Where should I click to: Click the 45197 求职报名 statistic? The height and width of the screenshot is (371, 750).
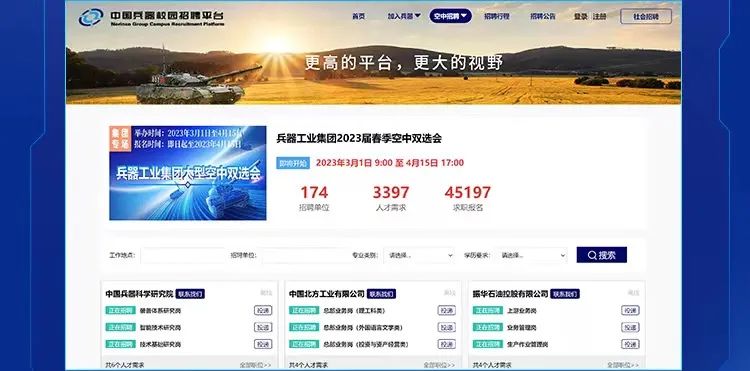click(x=467, y=198)
